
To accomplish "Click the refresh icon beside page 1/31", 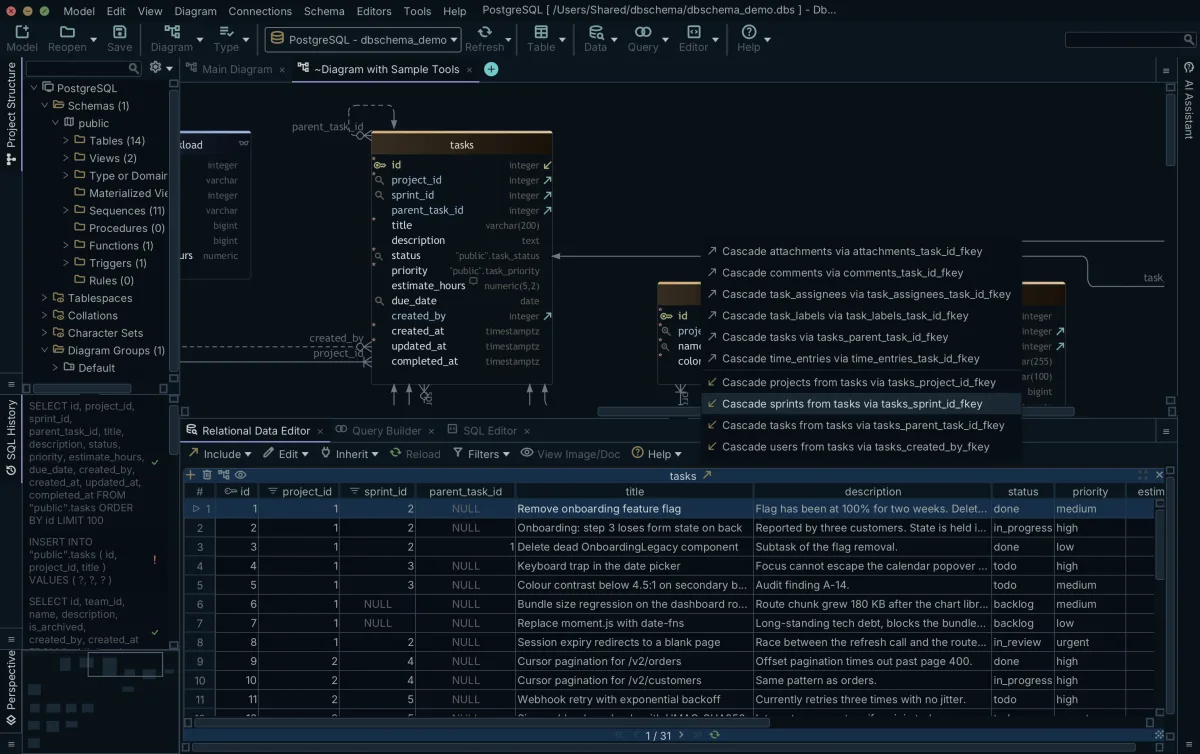I will coord(714,735).
